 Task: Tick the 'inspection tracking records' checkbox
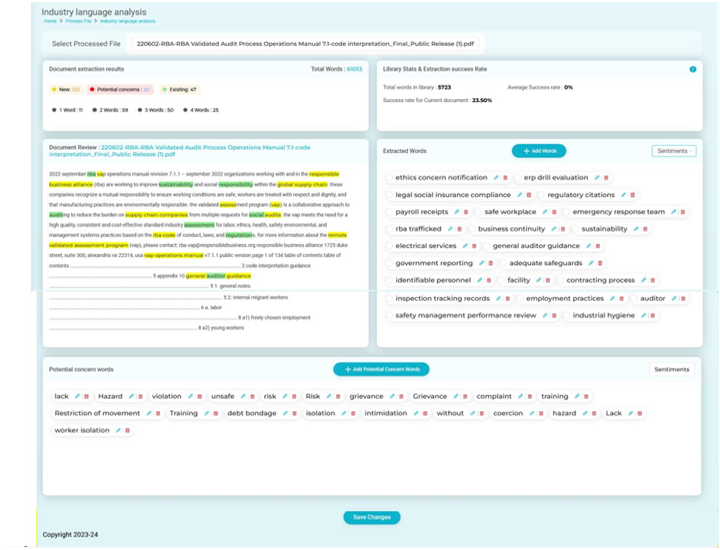pos(390,298)
